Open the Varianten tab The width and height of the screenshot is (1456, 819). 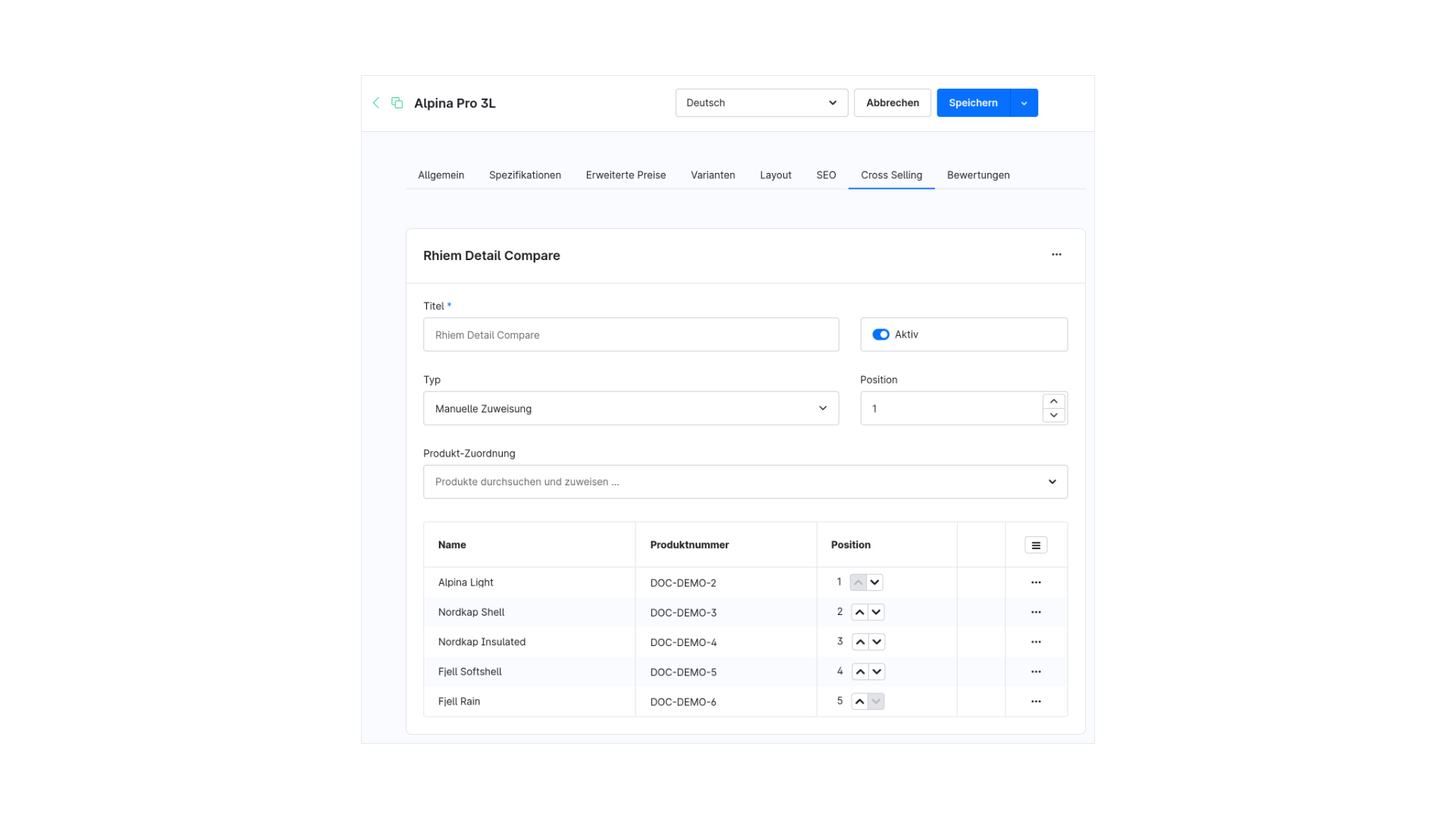[713, 175]
